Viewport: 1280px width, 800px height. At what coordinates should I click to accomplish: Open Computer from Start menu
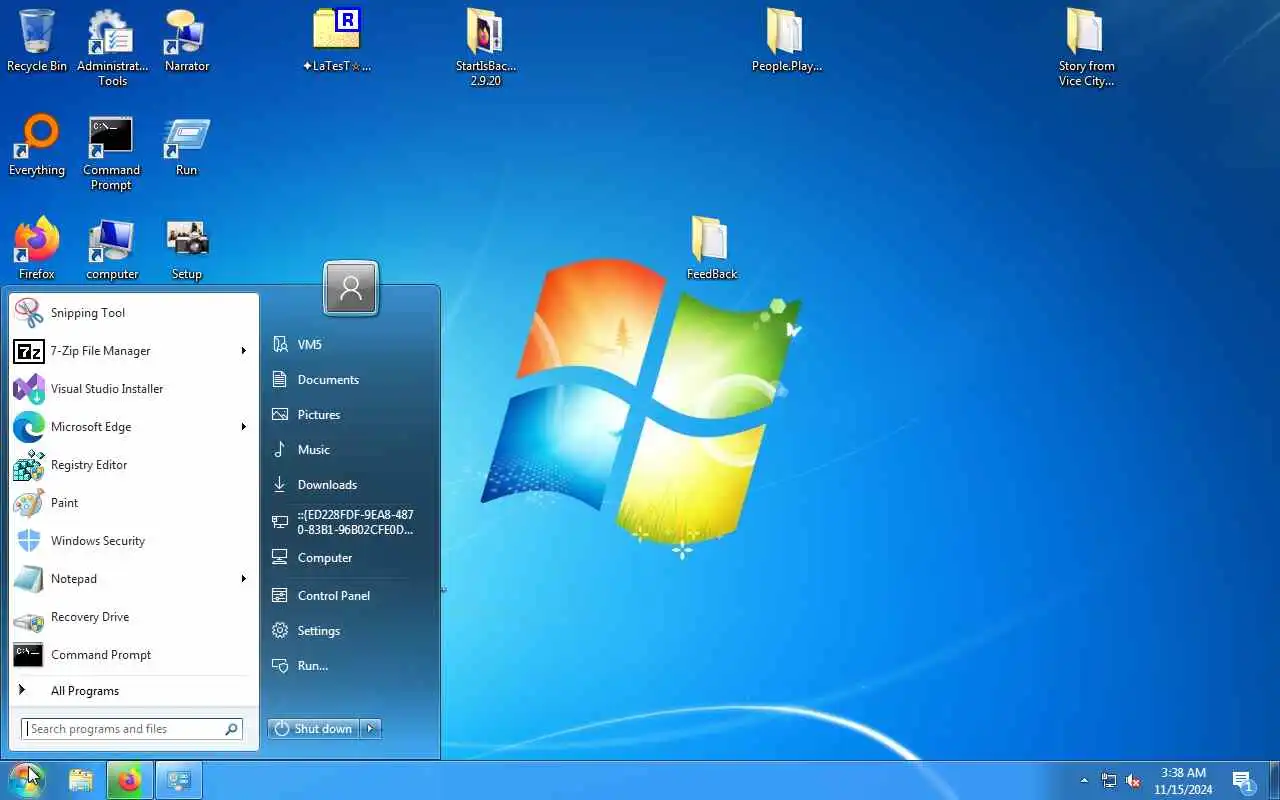pyautogui.click(x=350, y=558)
